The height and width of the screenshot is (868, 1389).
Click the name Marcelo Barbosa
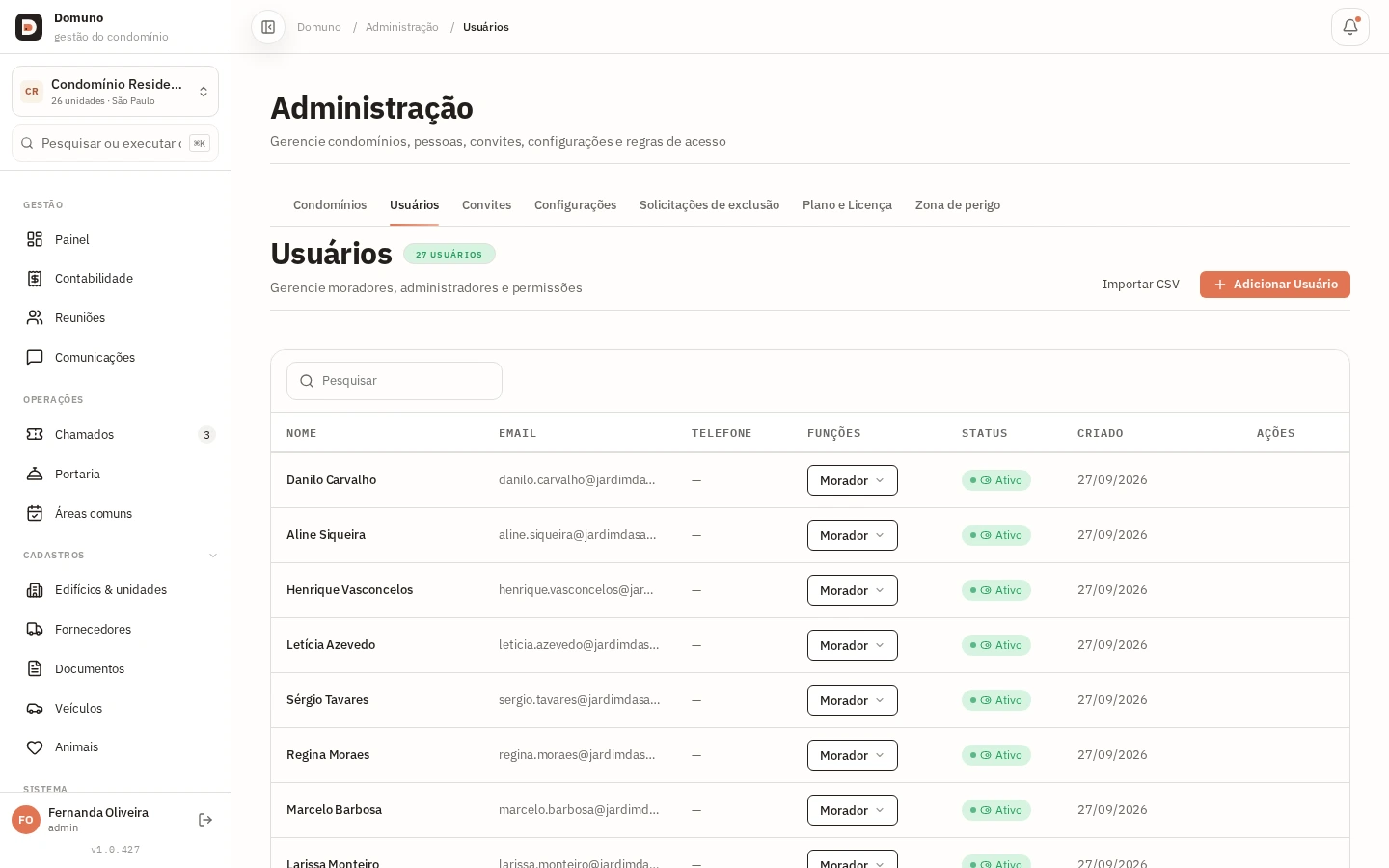(334, 810)
